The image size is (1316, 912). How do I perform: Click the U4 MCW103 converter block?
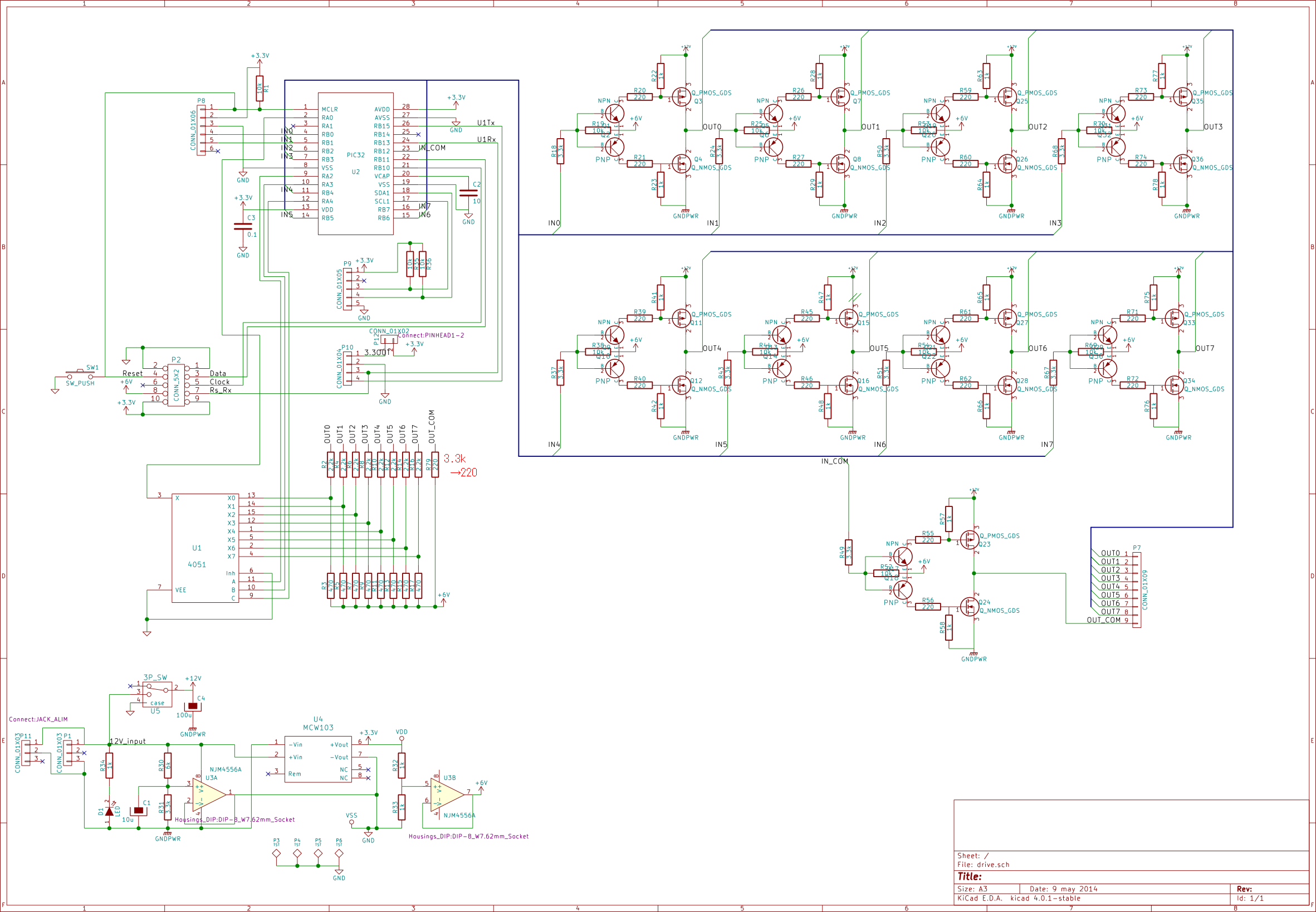tap(317, 759)
